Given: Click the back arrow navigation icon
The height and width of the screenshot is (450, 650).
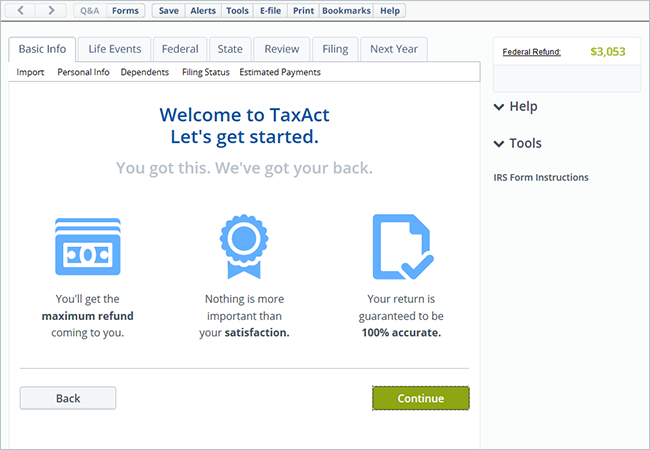Looking at the screenshot, I should click(x=20, y=11).
